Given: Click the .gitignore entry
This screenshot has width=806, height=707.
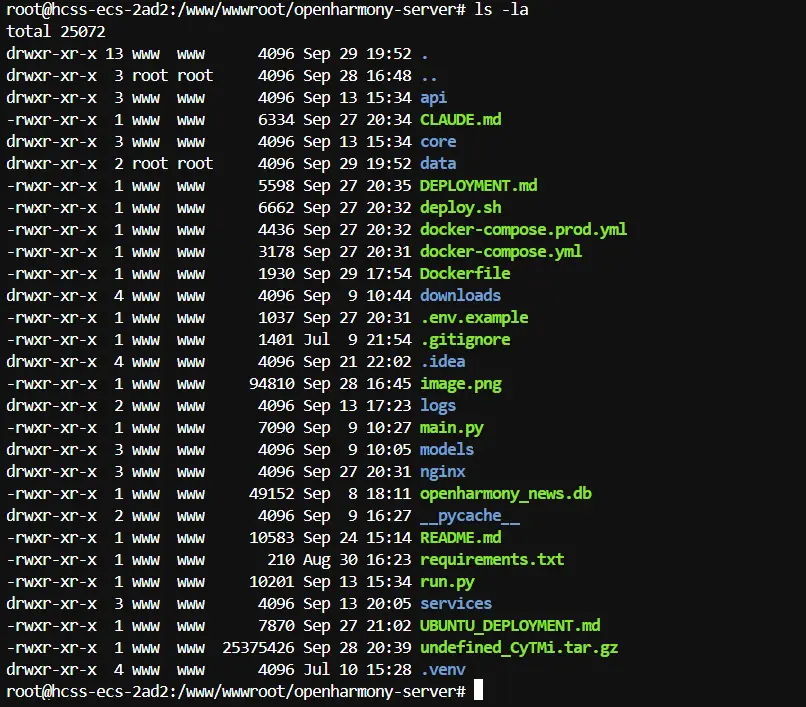Looking at the screenshot, I should (x=465, y=339).
